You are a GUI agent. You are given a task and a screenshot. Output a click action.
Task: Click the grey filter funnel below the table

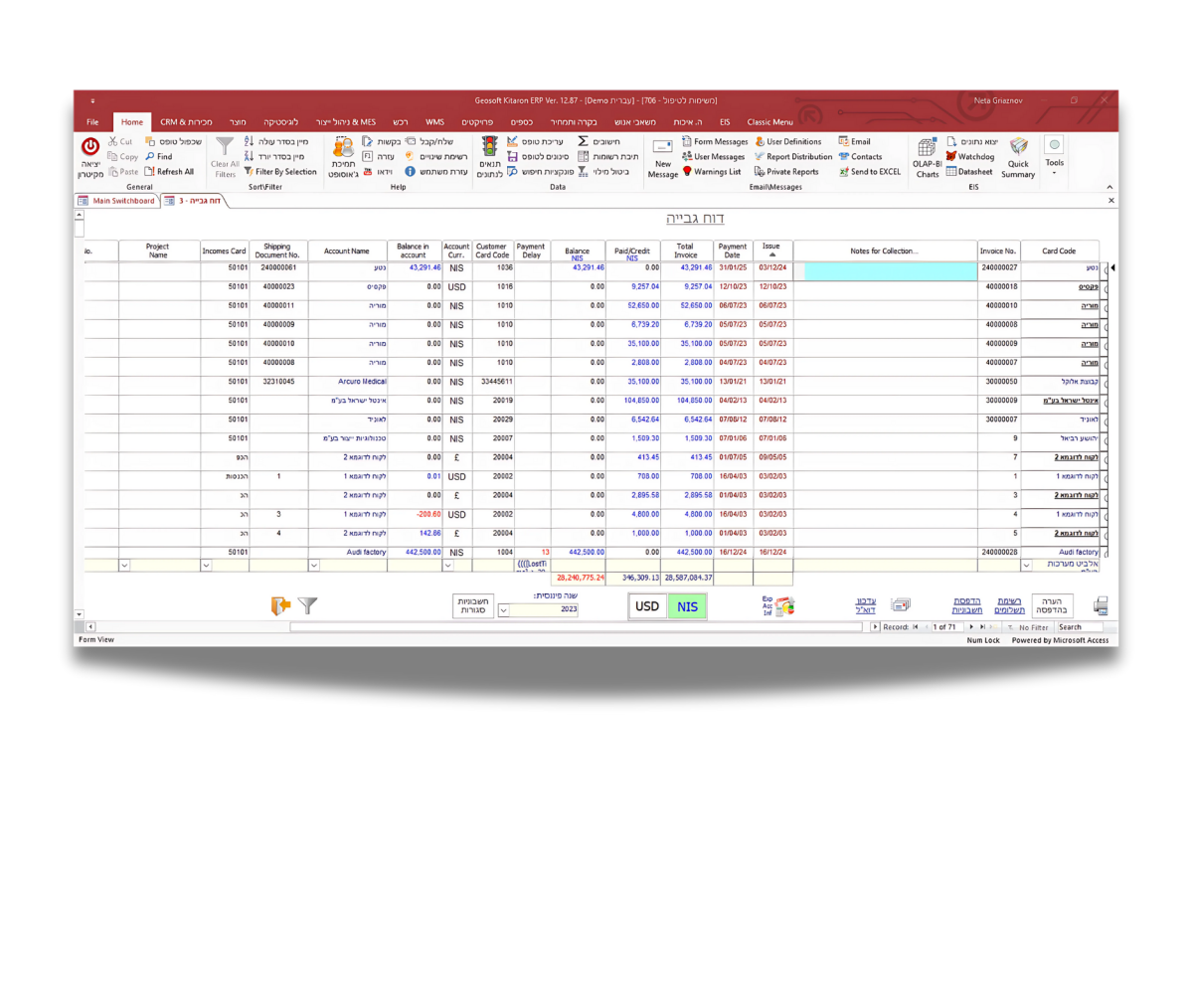click(308, 604)
